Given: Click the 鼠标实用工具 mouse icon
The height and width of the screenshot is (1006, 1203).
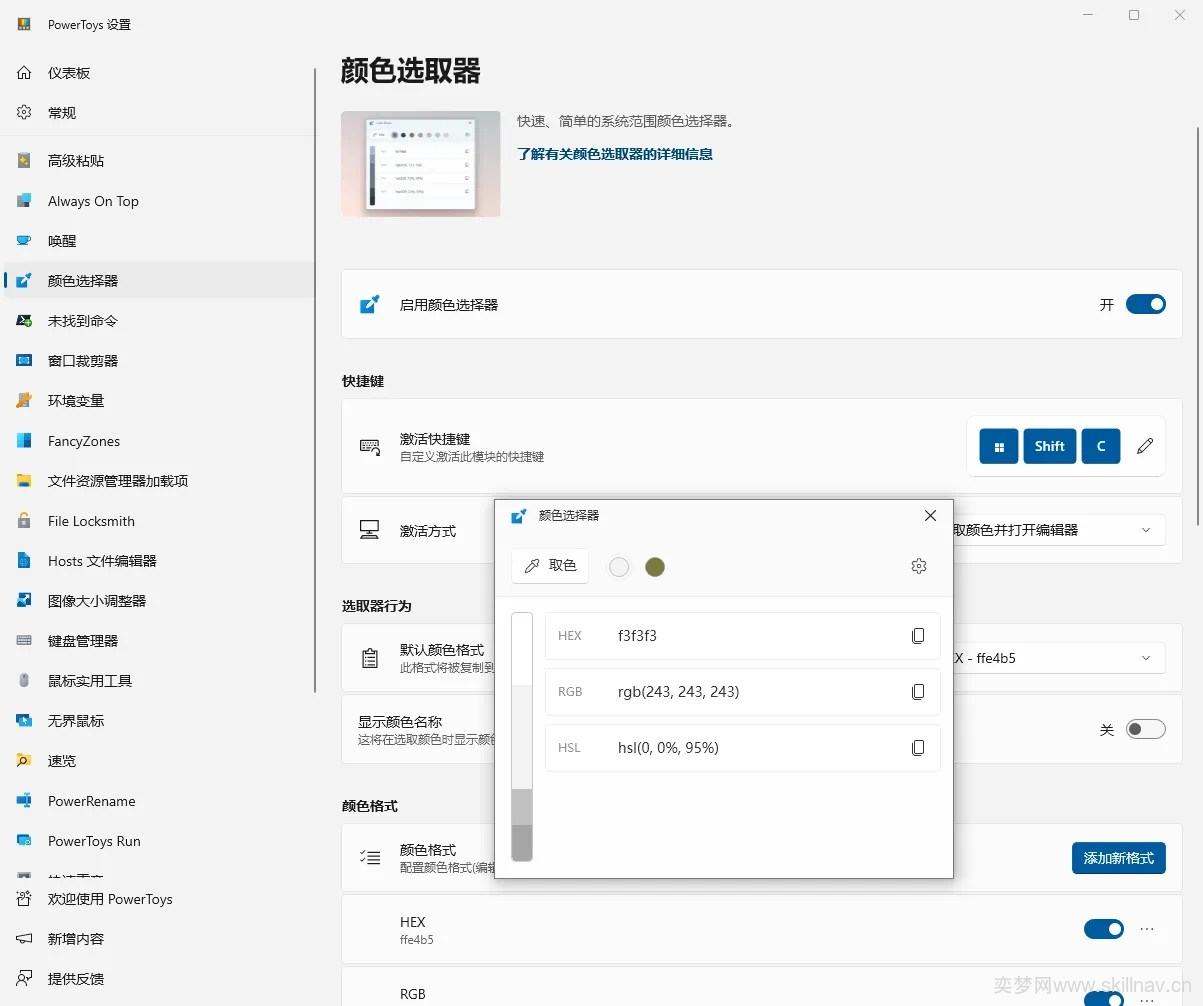Looking at the screenshot, I should click(x=24, y=681).
